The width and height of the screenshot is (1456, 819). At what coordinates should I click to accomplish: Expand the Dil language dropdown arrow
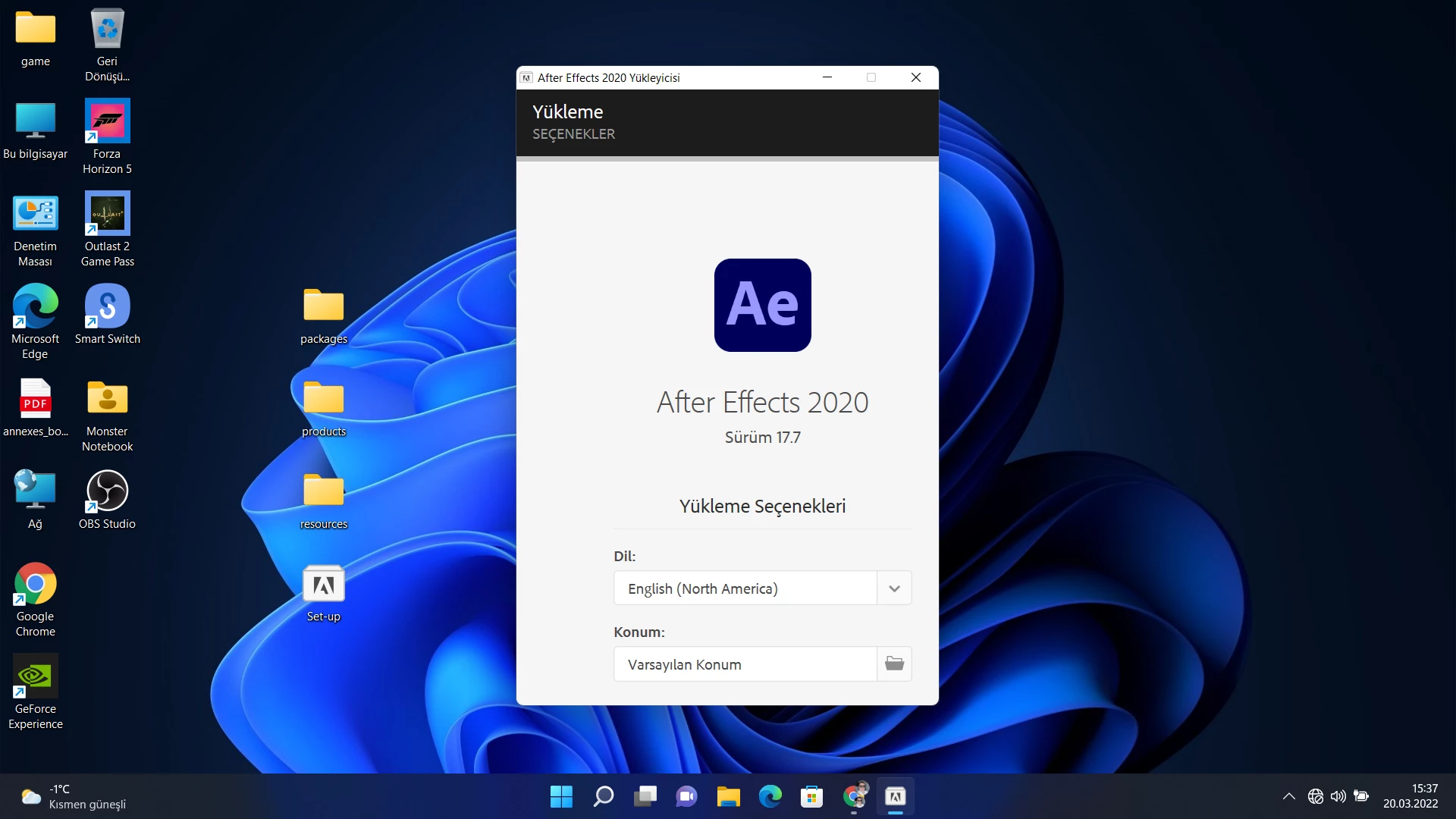click(894, 588)
